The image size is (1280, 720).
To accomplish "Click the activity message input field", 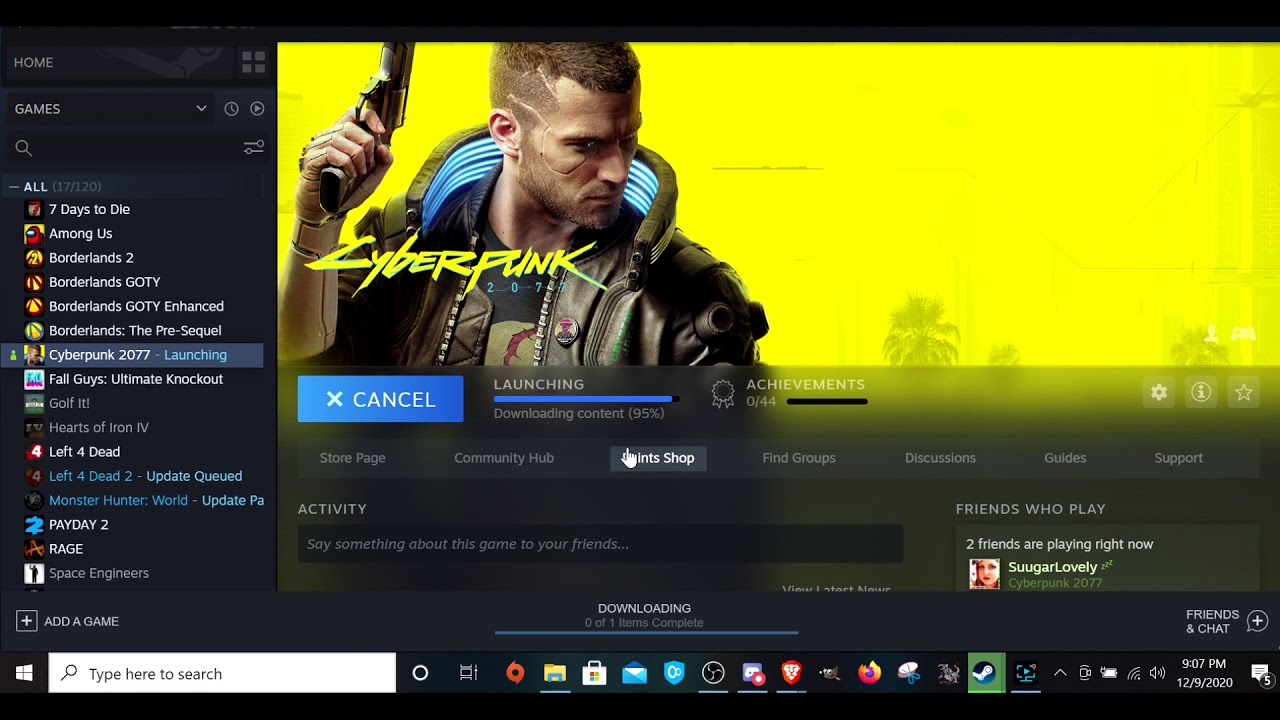I will point(600,544).
